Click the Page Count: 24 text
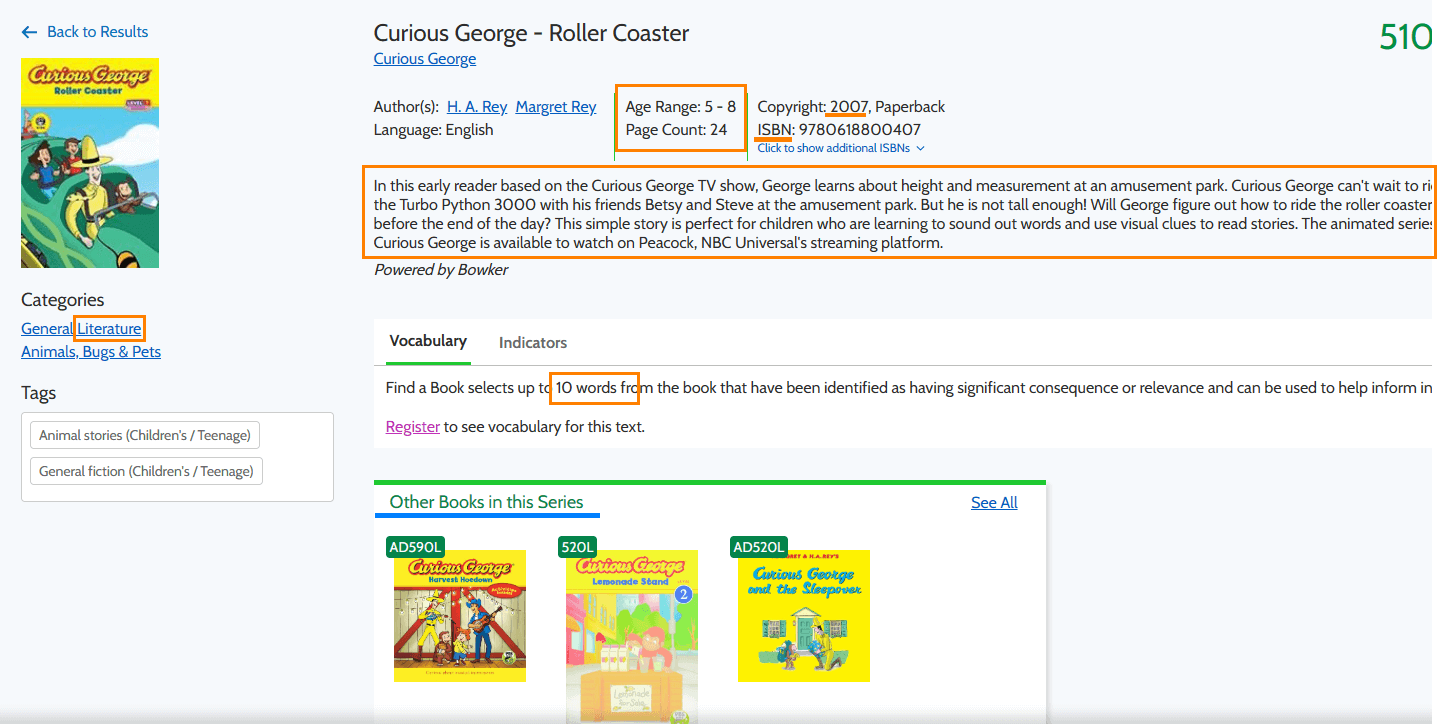 point(676,130)
